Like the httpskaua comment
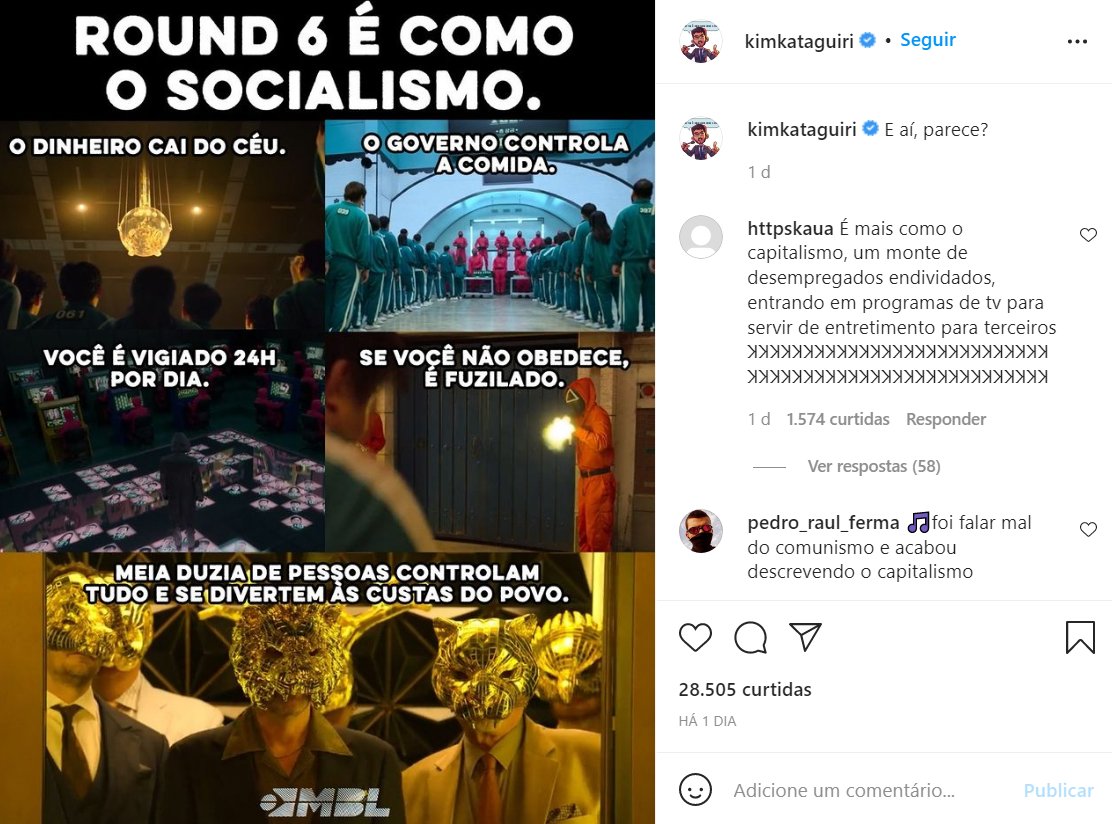 tap(1088, 235)
